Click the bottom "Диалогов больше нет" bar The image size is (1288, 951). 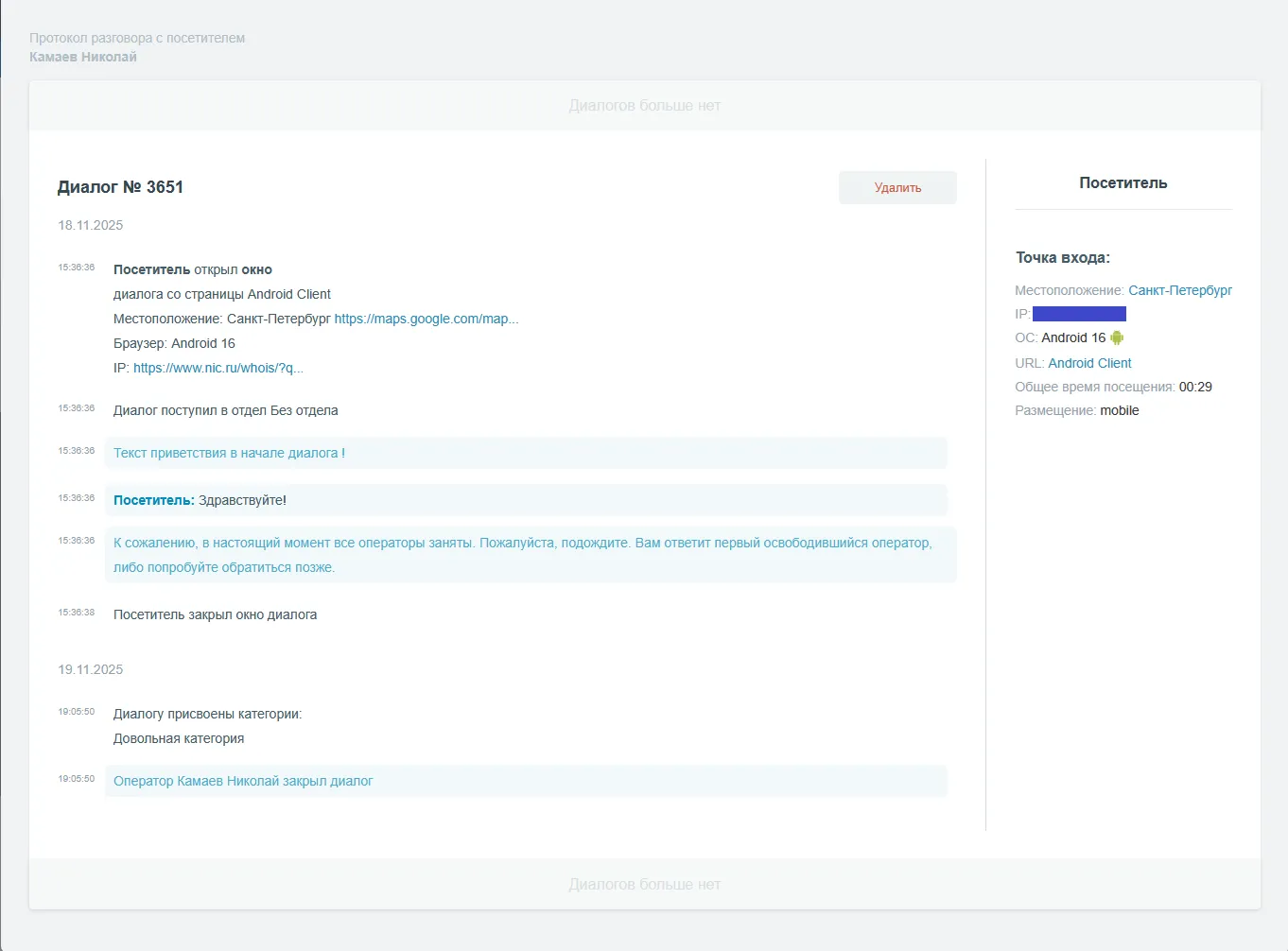(x=644, y=885)
